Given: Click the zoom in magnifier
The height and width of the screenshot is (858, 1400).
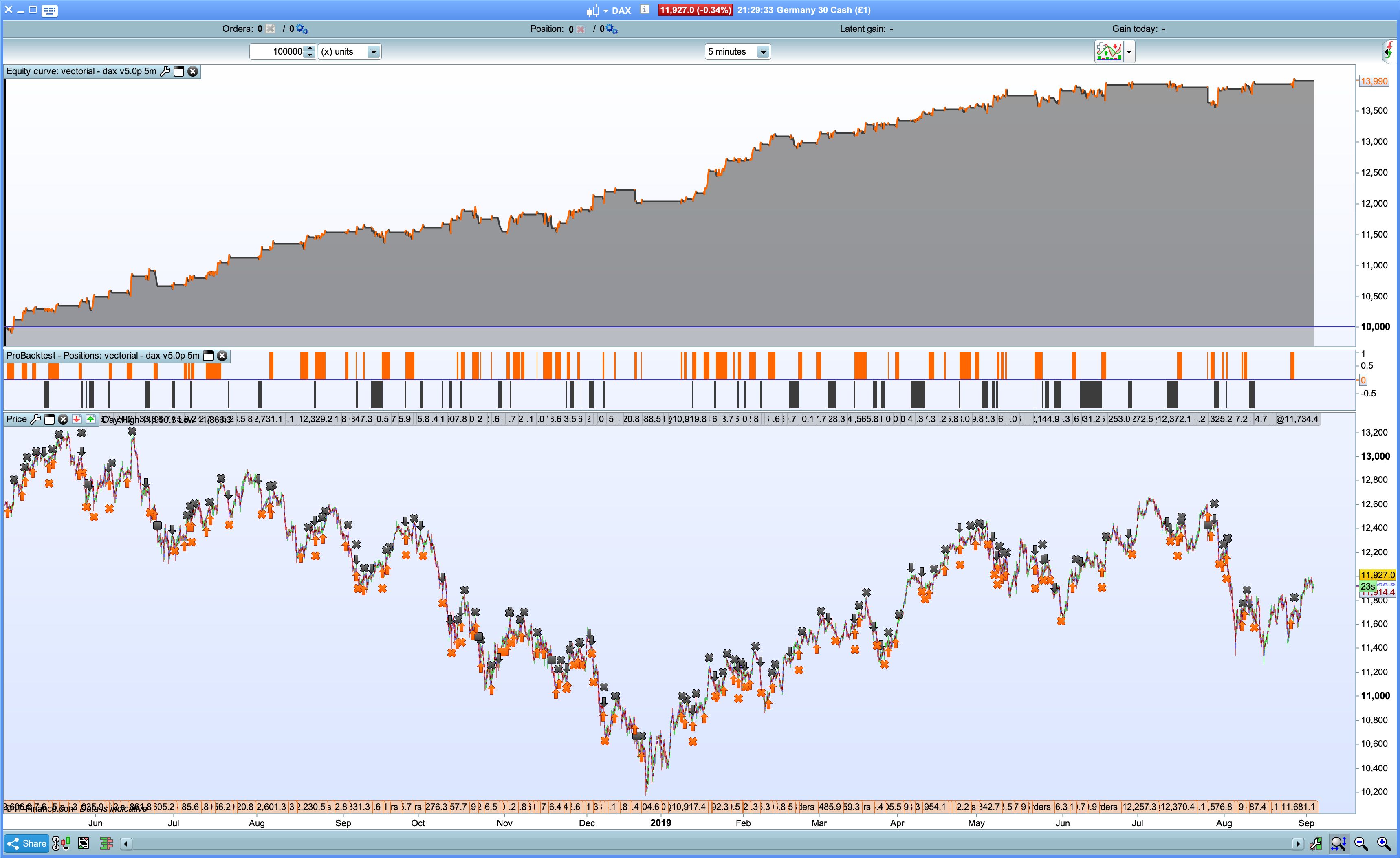Looking at the screenshot, I should click(1384, 843).
